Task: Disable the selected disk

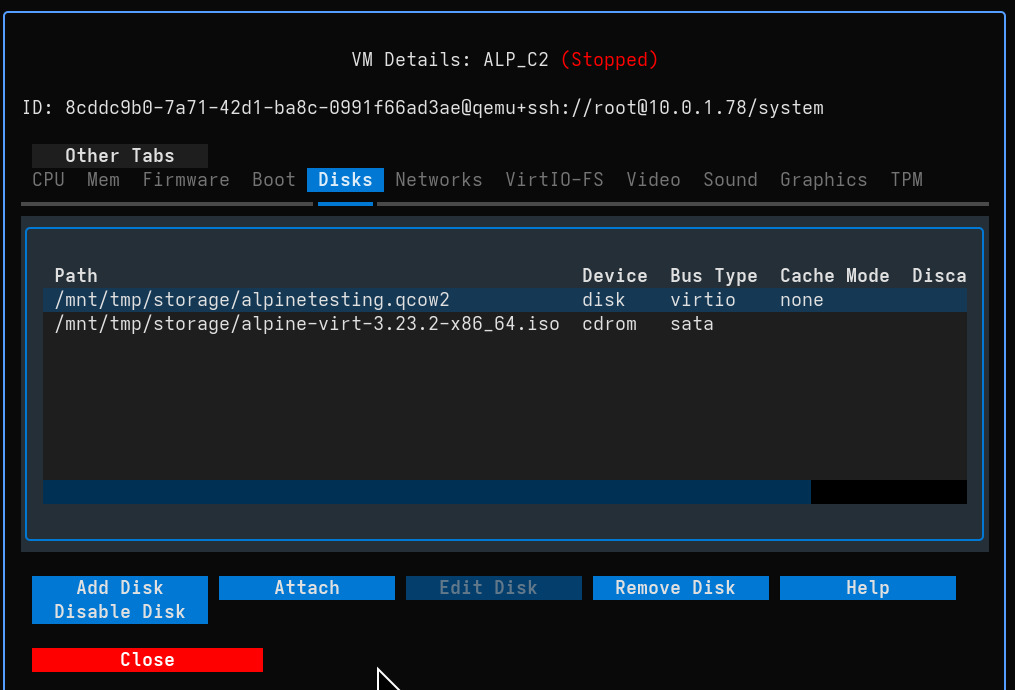Action: click(x=119, y=611)
